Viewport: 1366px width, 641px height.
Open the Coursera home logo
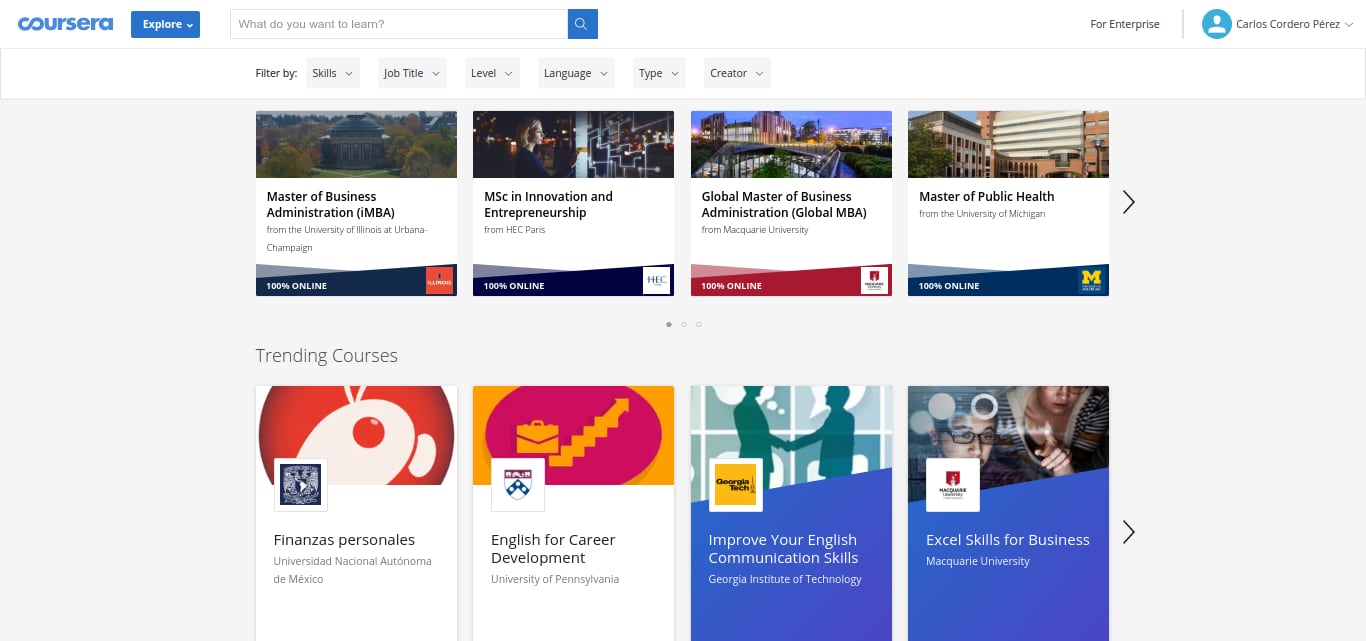[65, 24]
